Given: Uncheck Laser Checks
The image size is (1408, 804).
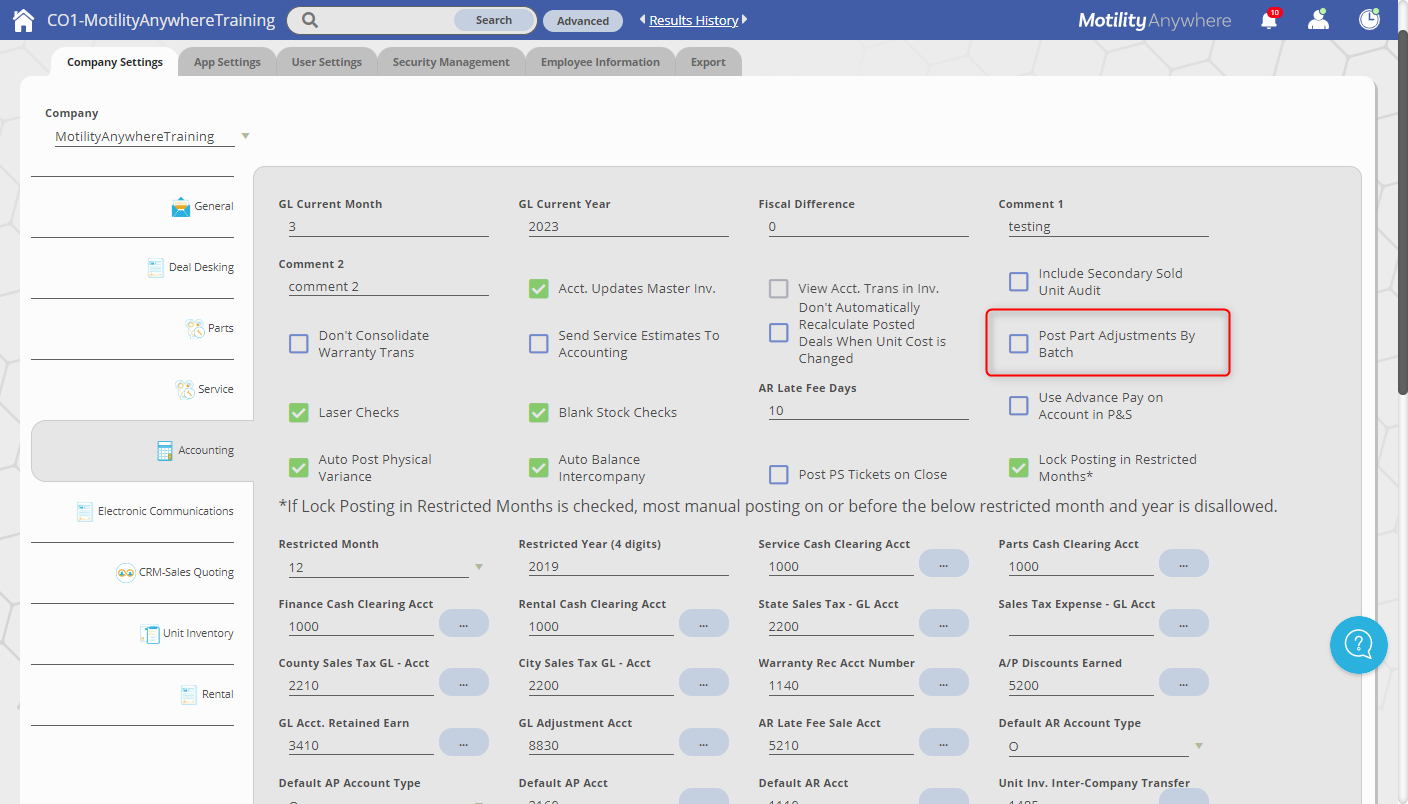Looking at the screenshot, I should [x=299, y=413].
